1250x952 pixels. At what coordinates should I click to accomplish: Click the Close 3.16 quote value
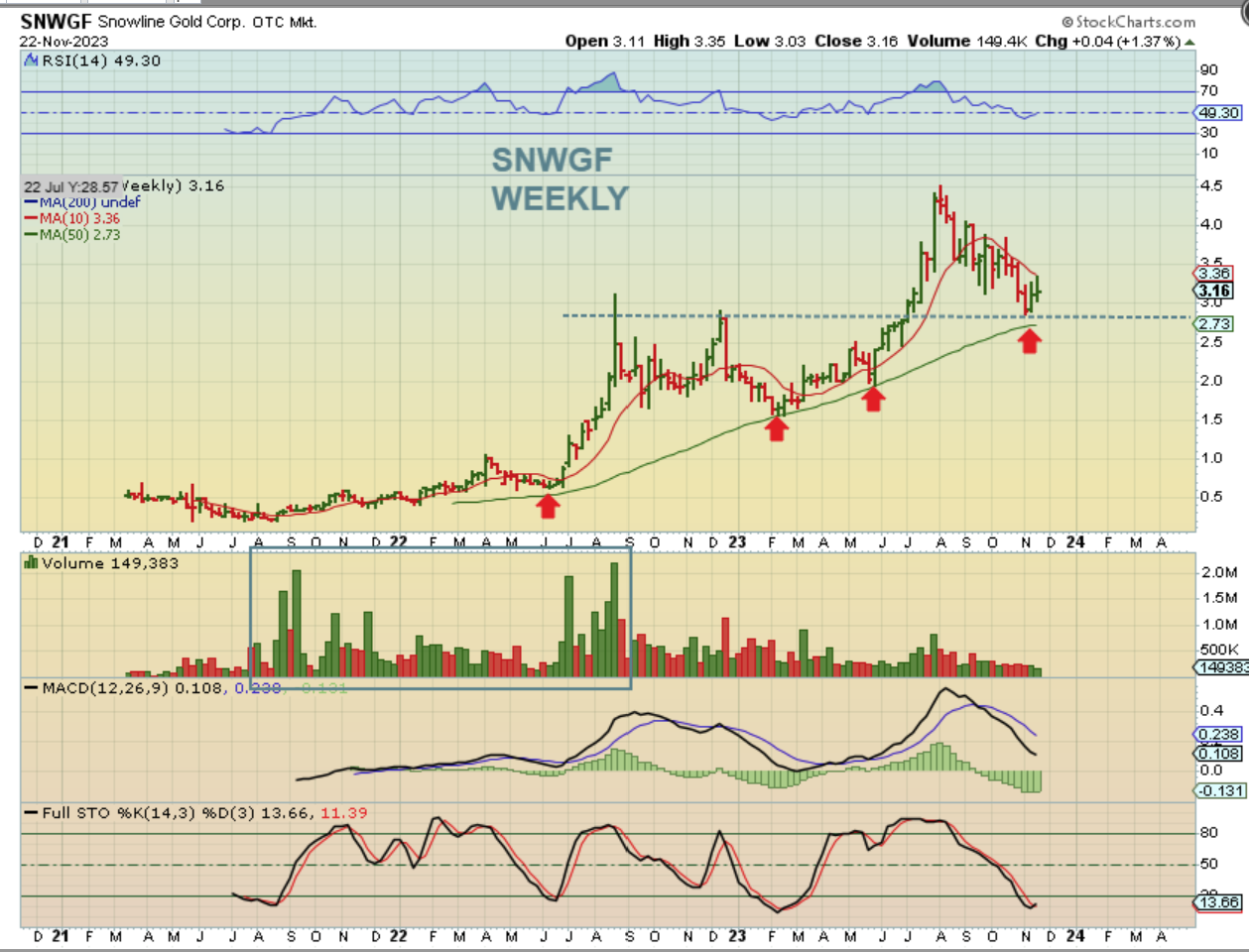point(856,41)
